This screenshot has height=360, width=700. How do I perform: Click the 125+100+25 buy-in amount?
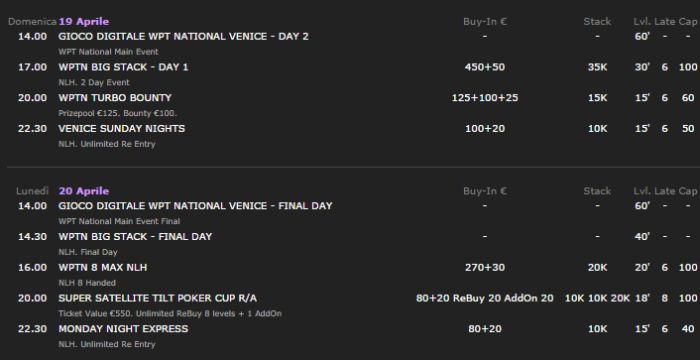tap(485, 98)
